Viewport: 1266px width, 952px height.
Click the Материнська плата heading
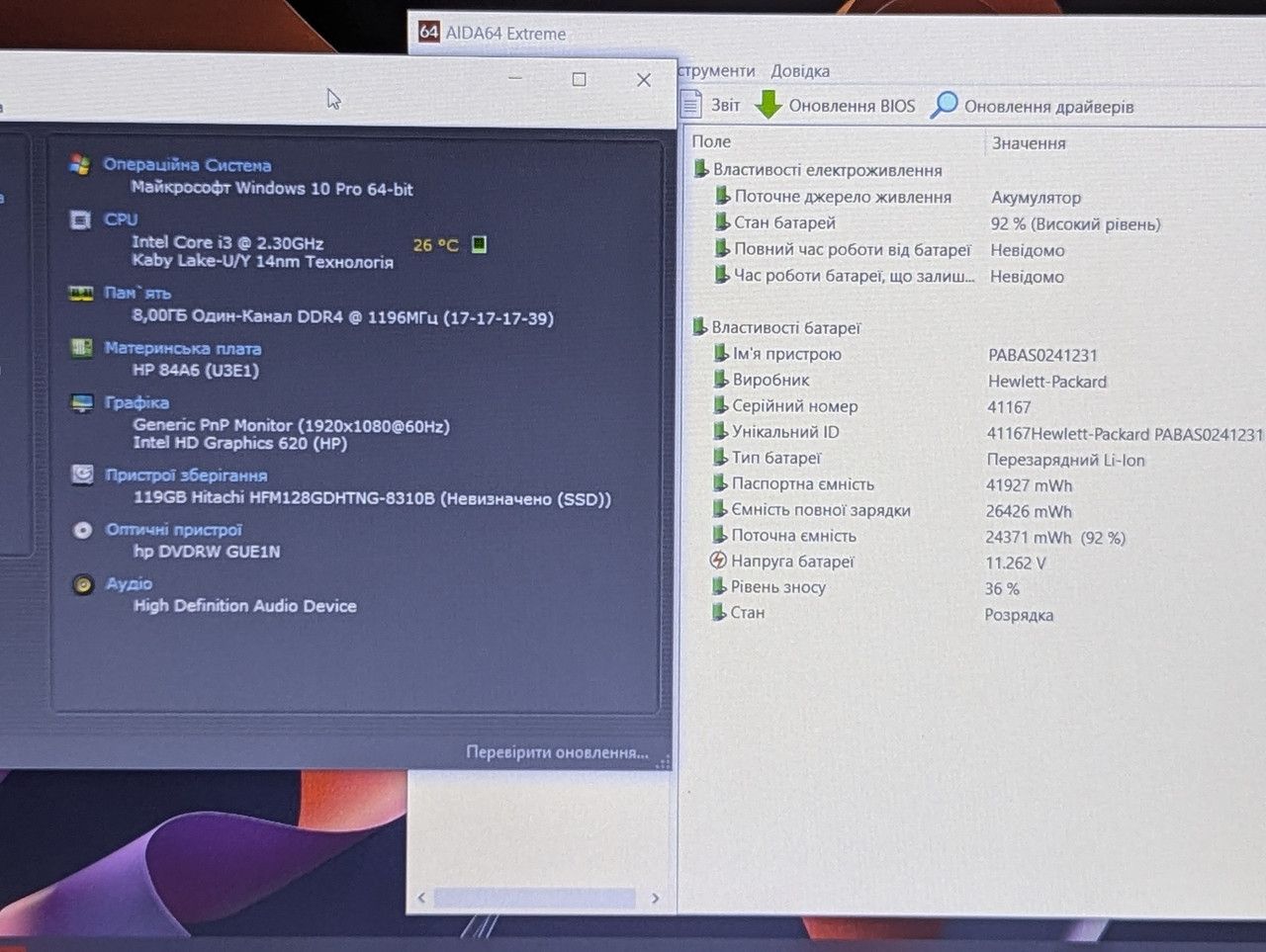183,348
